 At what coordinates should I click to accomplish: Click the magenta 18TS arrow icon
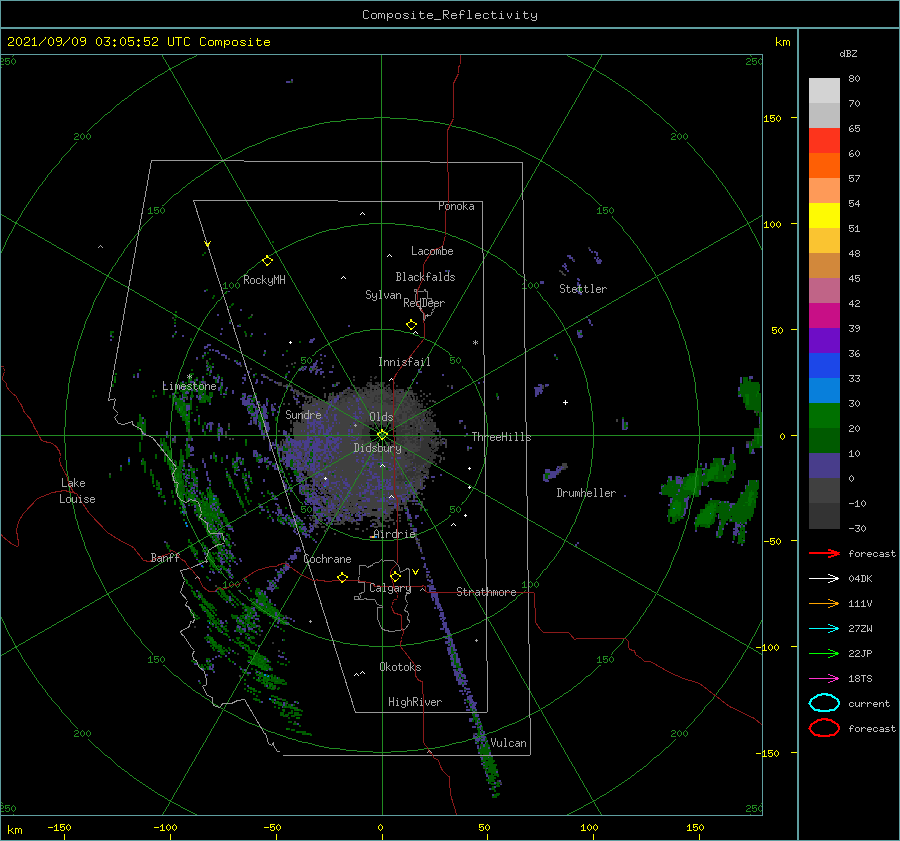click(824, 679)
